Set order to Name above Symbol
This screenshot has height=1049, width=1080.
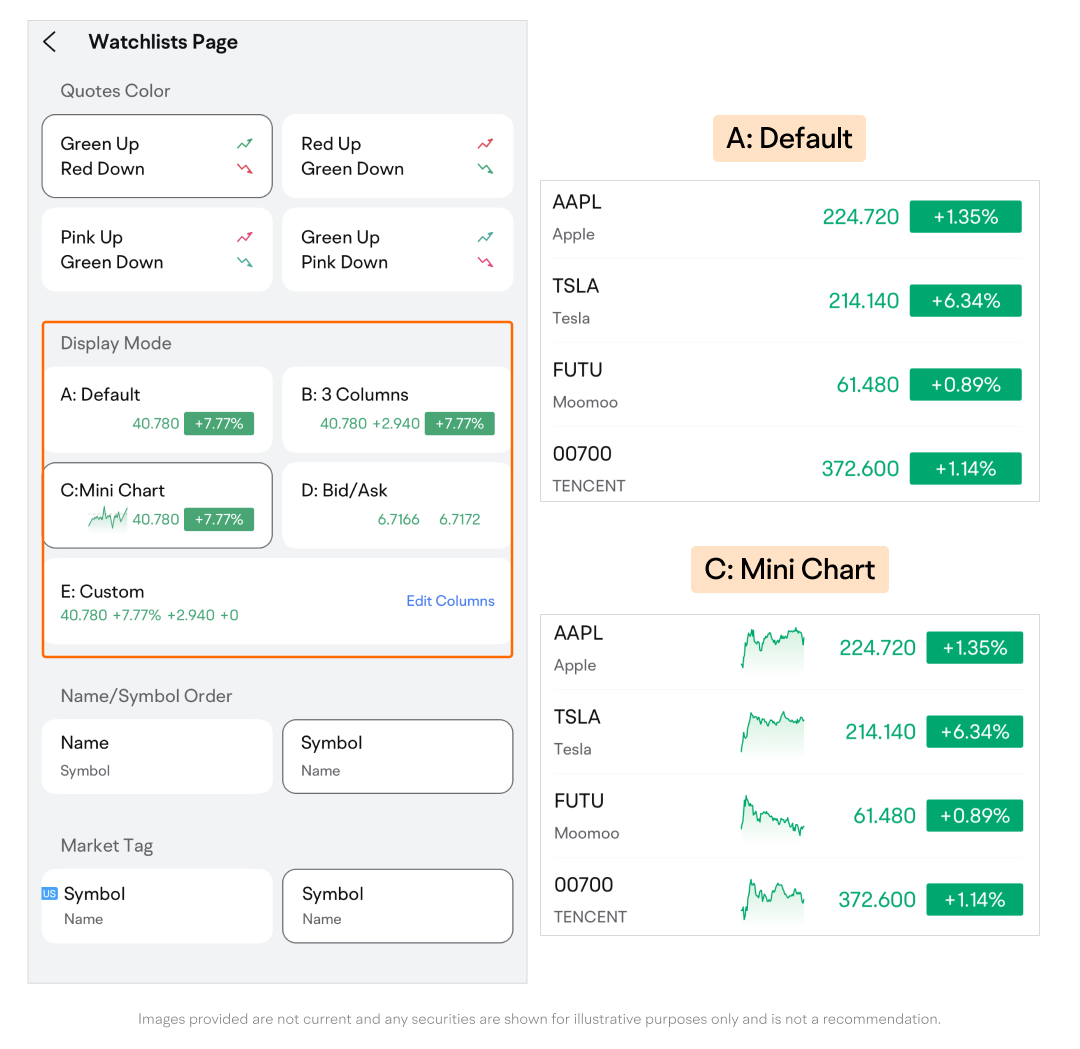157,756
